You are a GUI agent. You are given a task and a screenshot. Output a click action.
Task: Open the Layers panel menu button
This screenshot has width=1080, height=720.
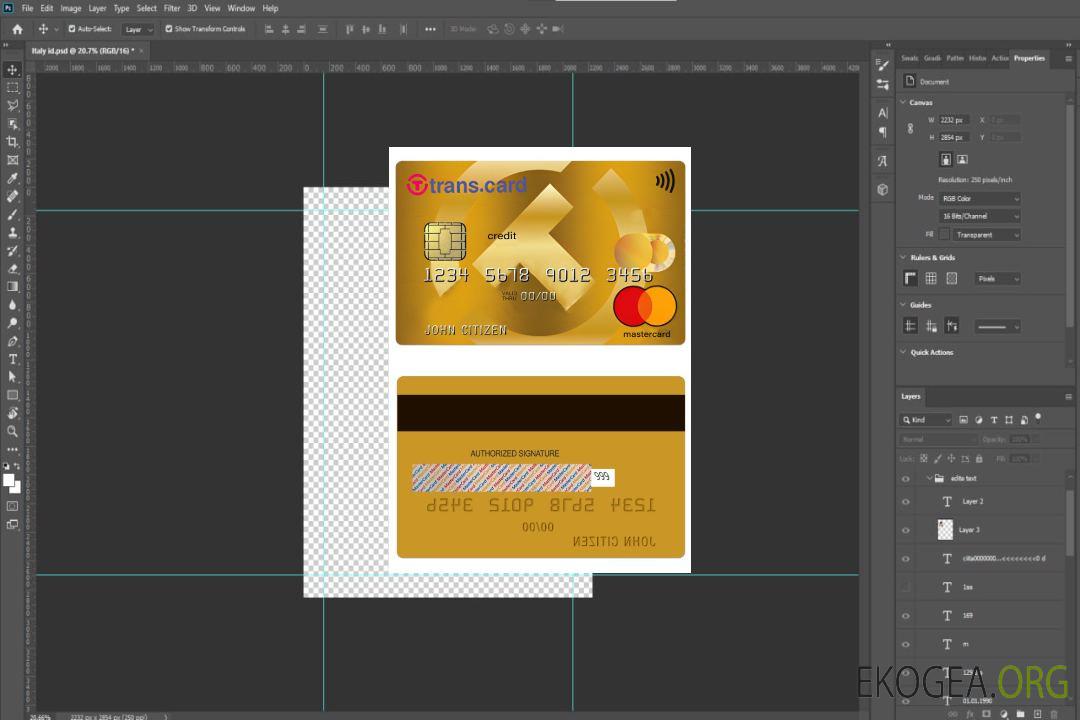tap(1068, 397)
